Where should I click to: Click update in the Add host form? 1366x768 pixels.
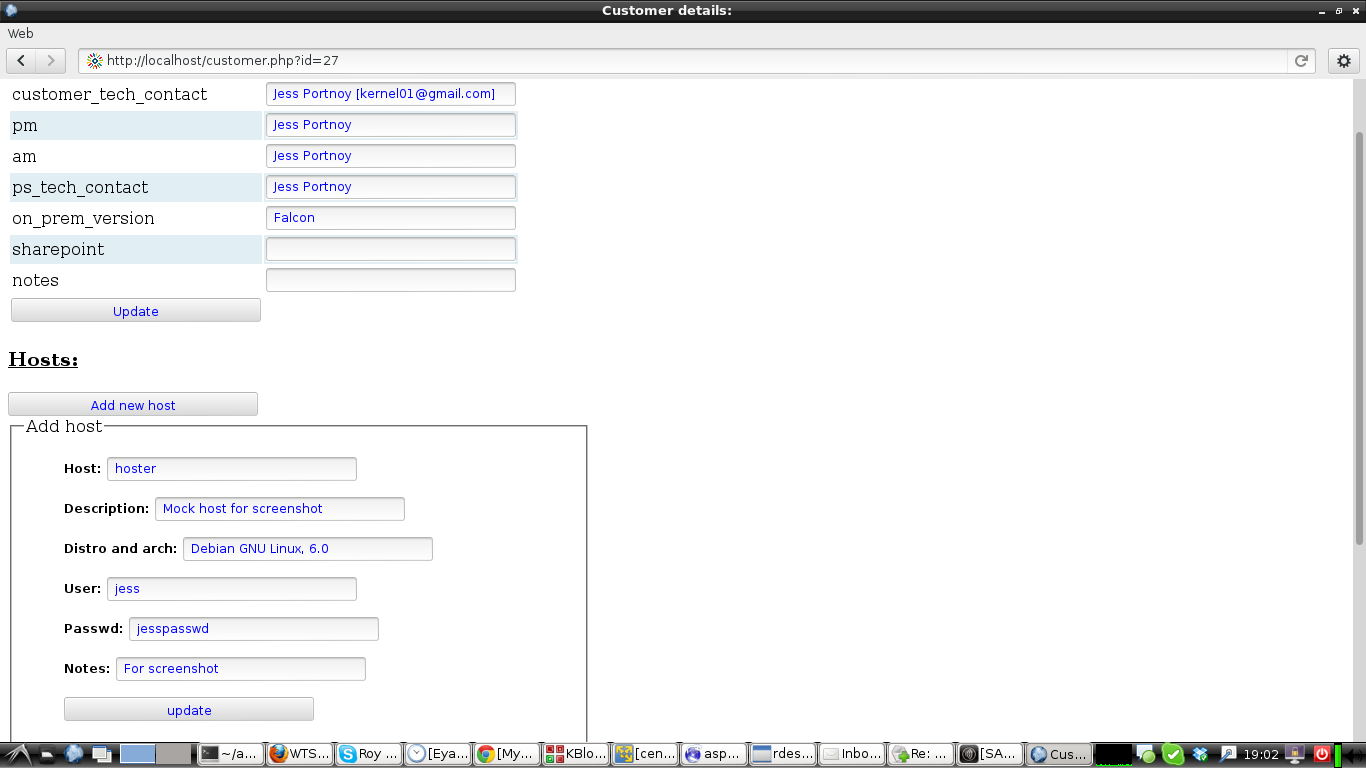click(188, 709)
